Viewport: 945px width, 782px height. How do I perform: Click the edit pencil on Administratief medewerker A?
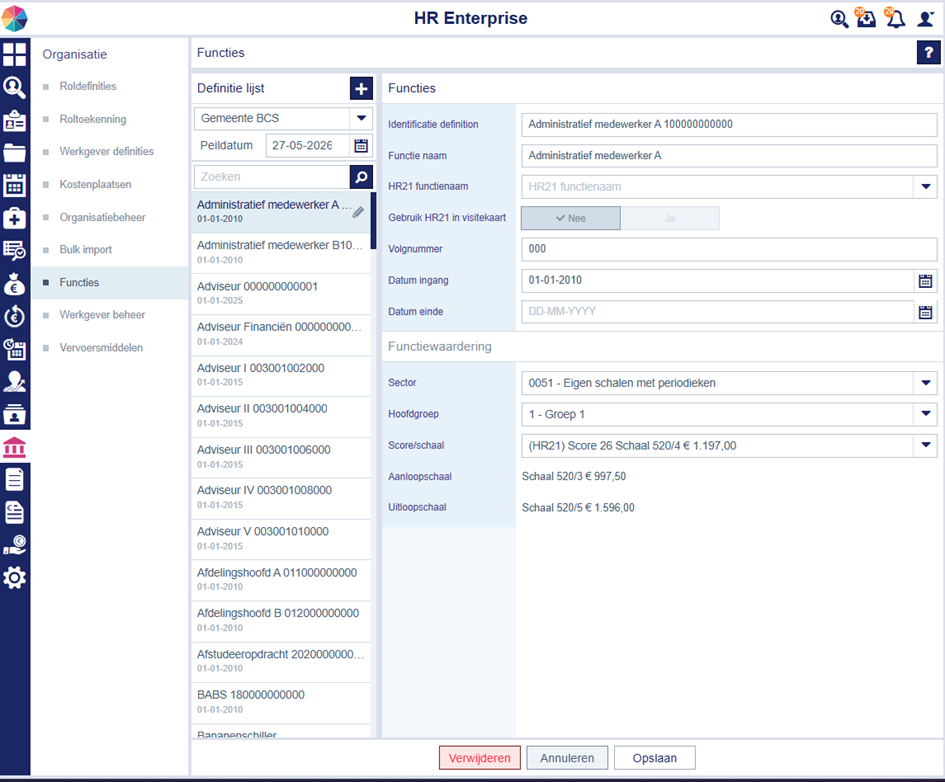(x=358, y=212)
